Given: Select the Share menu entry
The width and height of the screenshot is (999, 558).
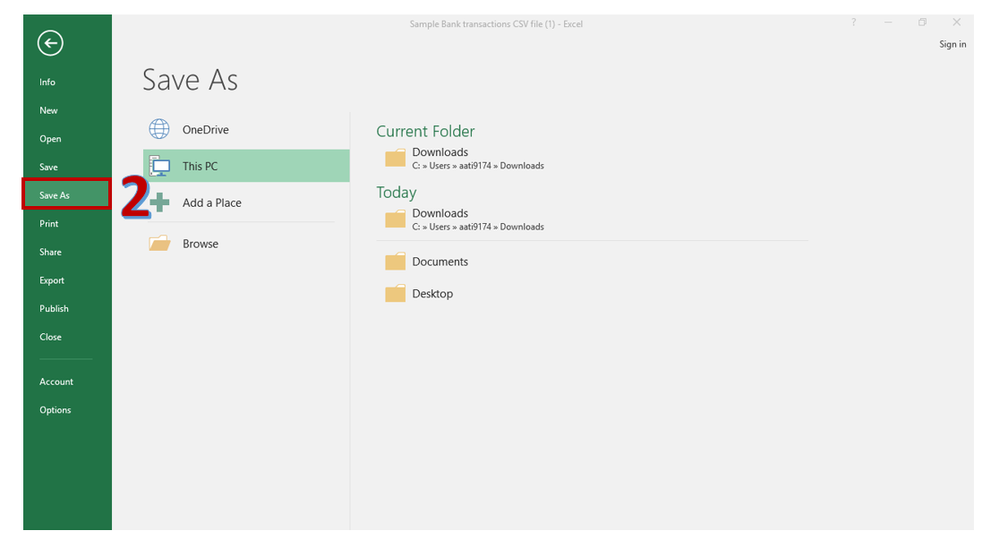Looking at the screenshot, I should coord(50,252).
